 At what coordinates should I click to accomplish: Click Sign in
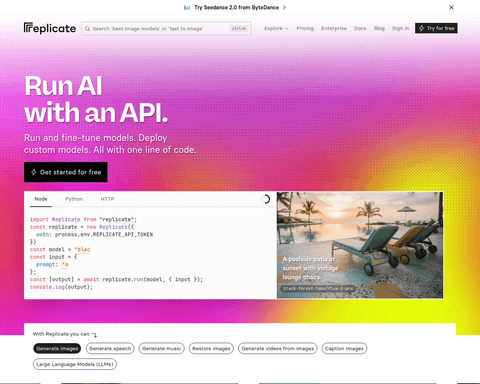click(x=400, y=28)
